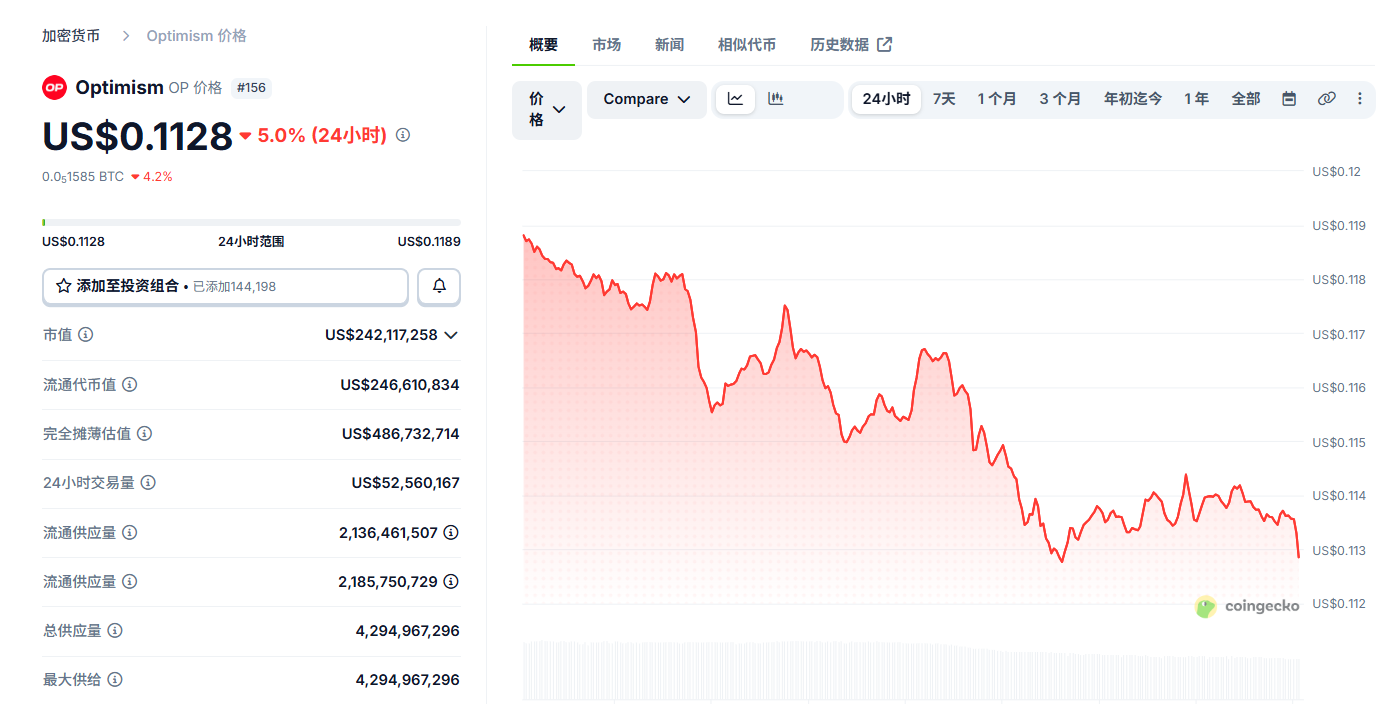Click the 24小时范围 price range bar
1396x704 pixels.
(x=251, y=222)
